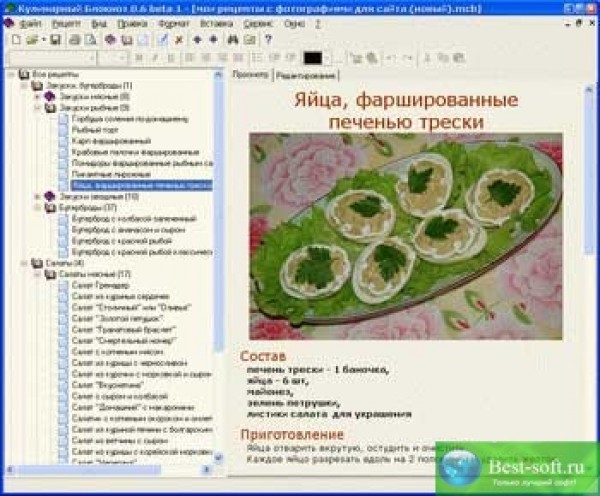Switch to the Просмотр tab

click(251, 75)
